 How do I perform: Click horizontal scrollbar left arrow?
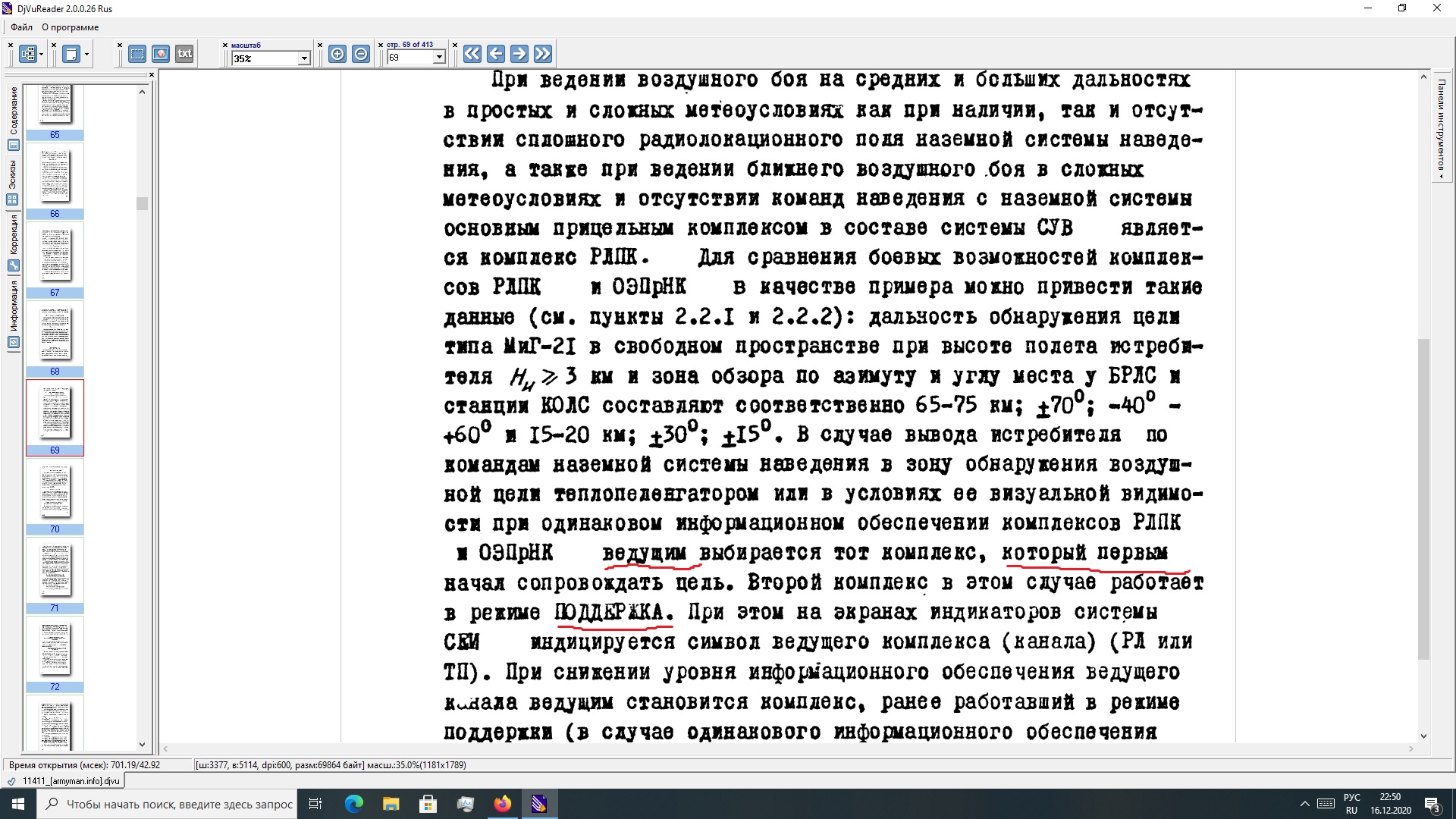pyautogui.click(x=165, y=748)
